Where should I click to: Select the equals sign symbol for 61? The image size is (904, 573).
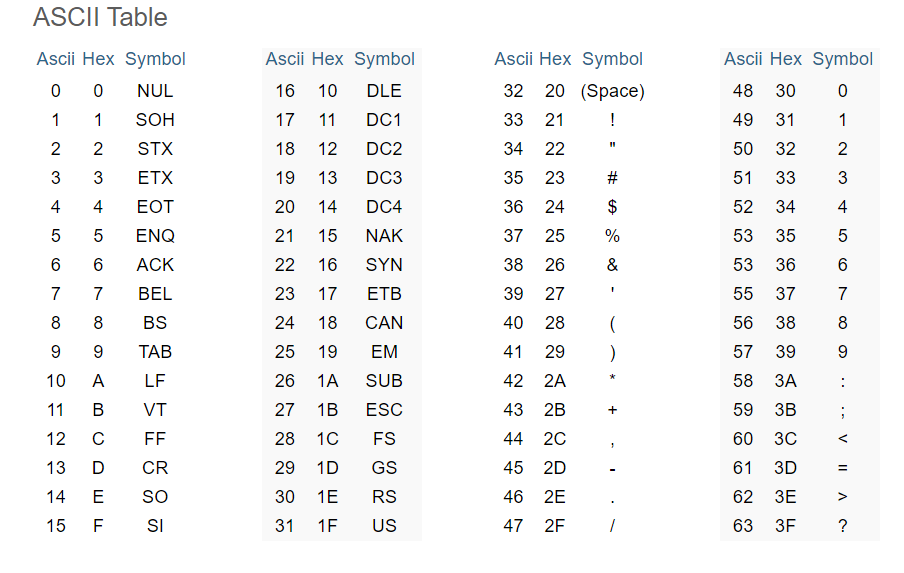[x=842, y=468]
